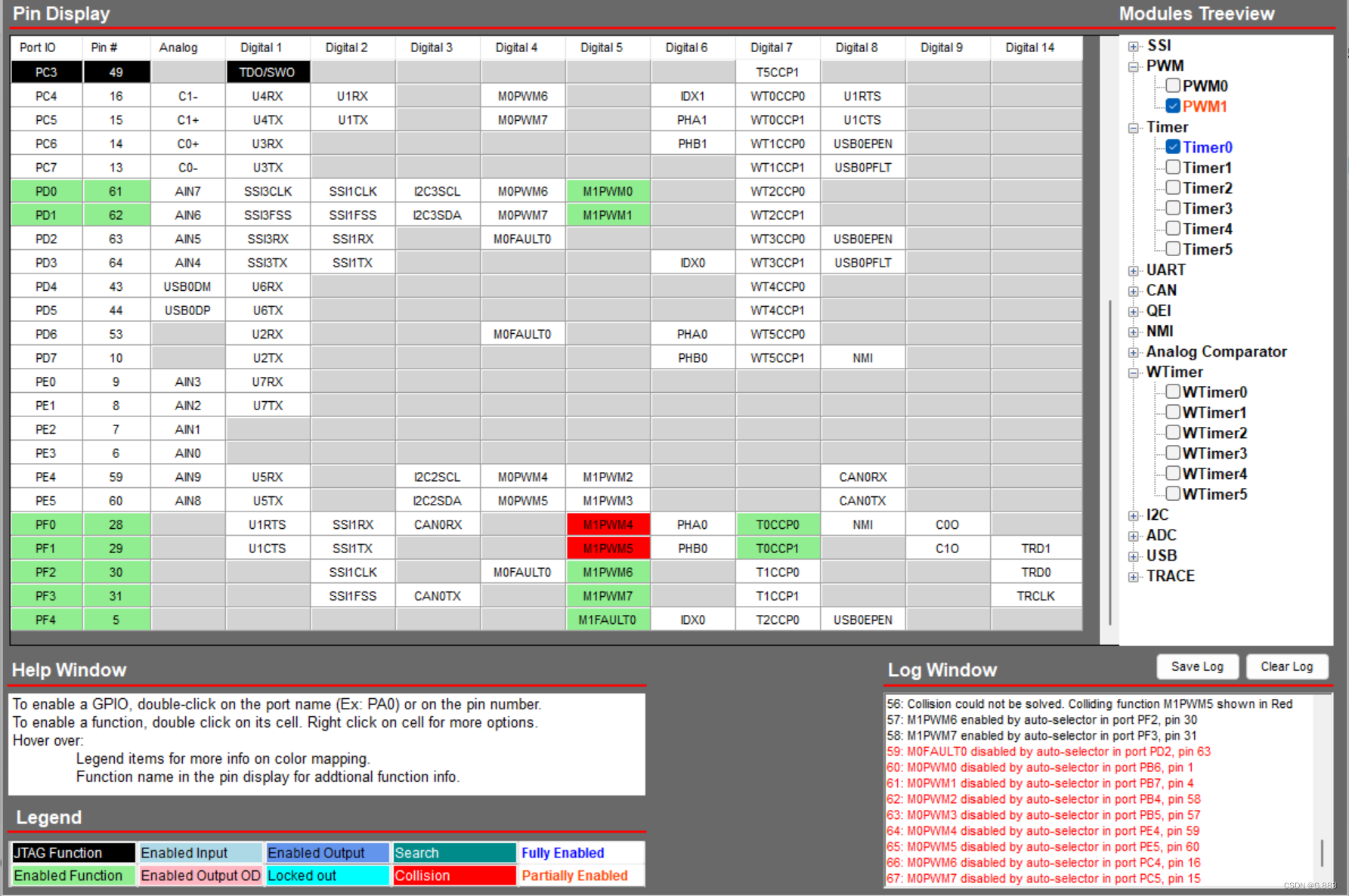The image size is (1349, 896).
Task: Click the Save Log button
Action: tap(1197, 666)
